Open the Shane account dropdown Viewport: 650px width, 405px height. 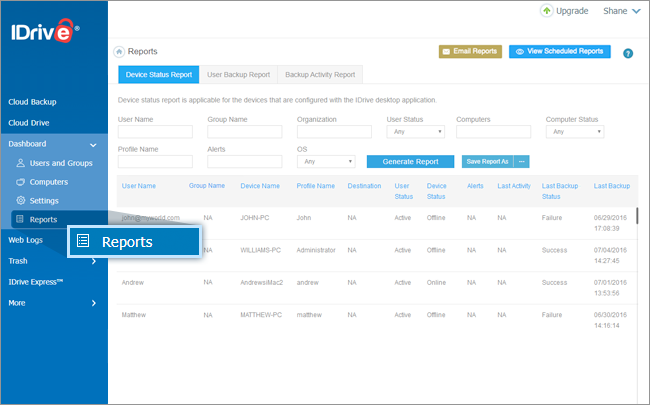(622, 11)
